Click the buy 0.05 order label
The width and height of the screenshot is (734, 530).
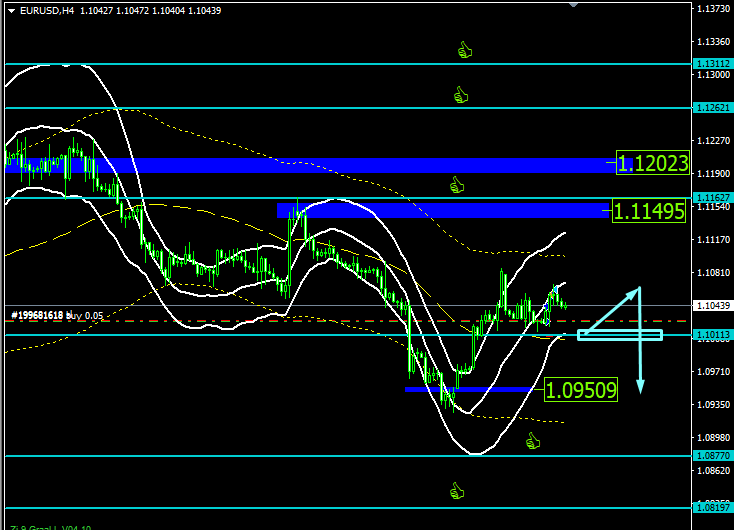coord(57,315)
